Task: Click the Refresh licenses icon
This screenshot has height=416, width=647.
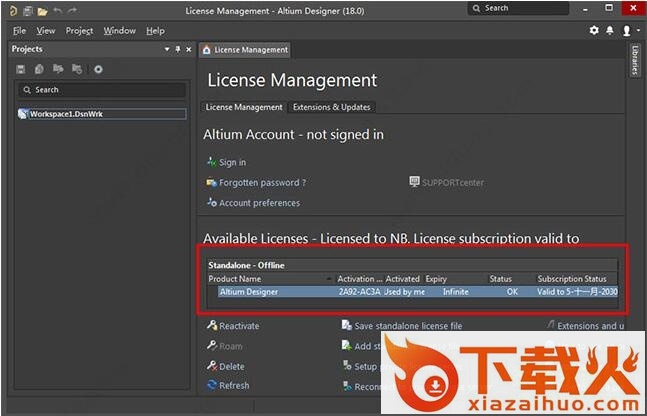Action: pos(212,385)
